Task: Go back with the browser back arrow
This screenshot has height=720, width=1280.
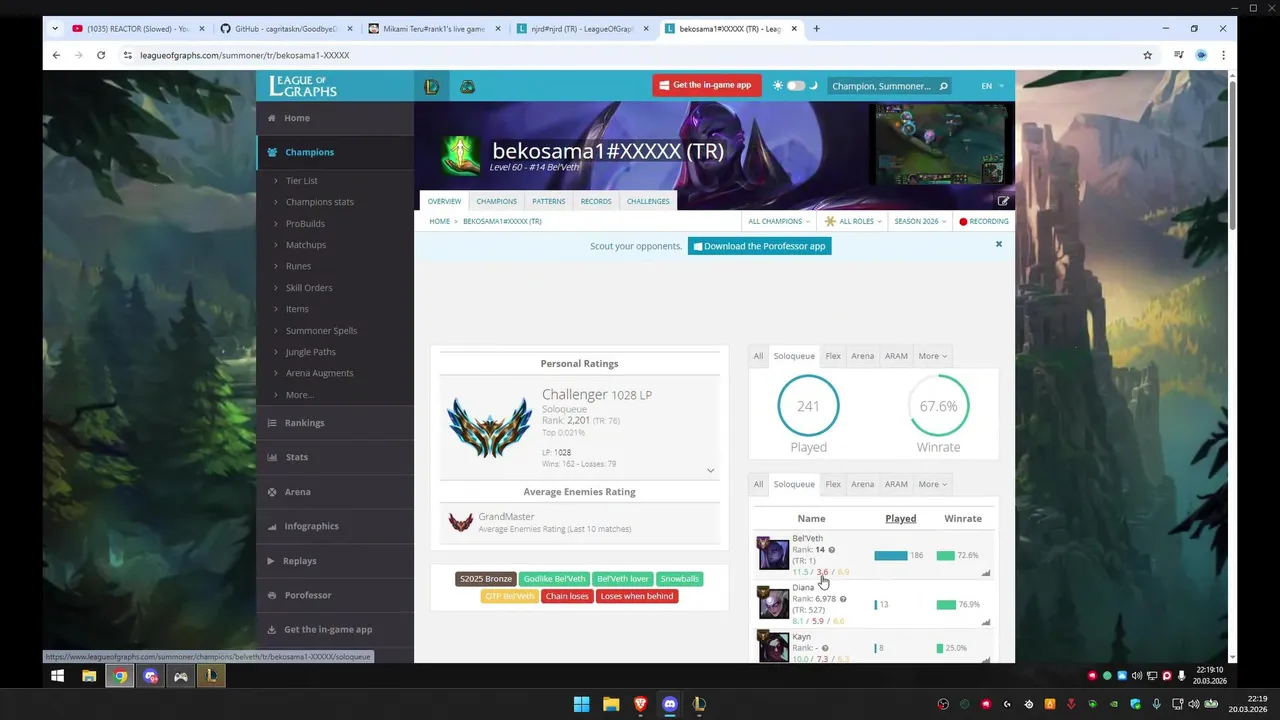Action: (x=57, y=55)
